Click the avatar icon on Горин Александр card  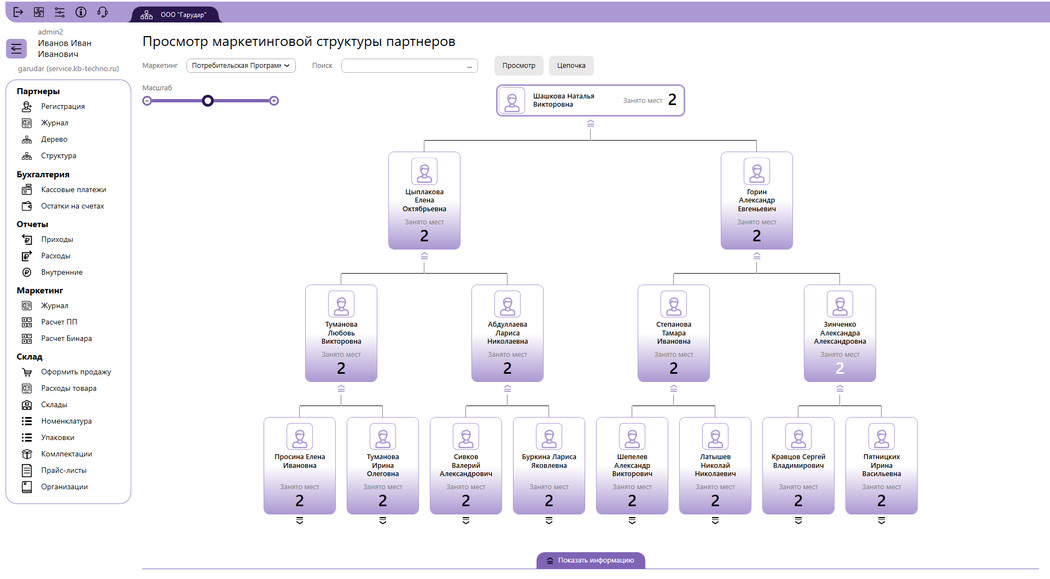(x=757, y=170)
